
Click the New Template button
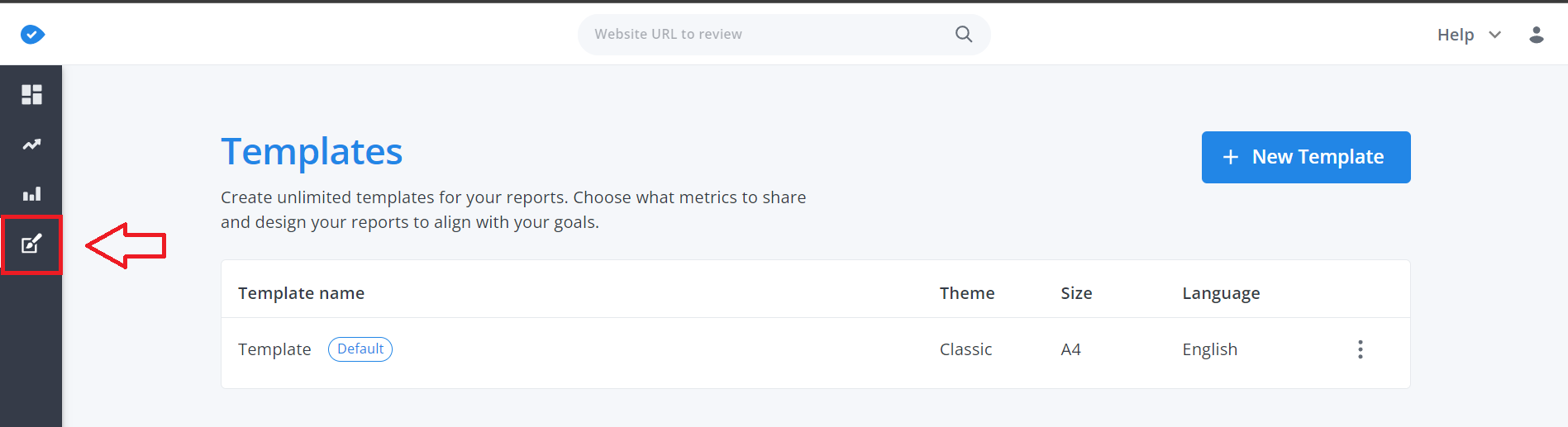click(1306, 157)
